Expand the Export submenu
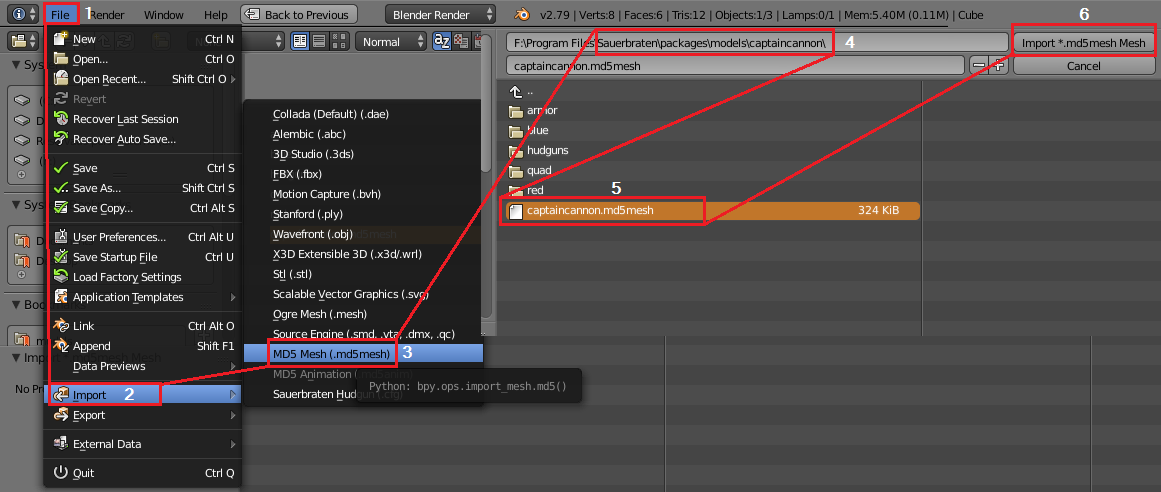The height and width of the screenshot is (492, 1161). [233, 415]
